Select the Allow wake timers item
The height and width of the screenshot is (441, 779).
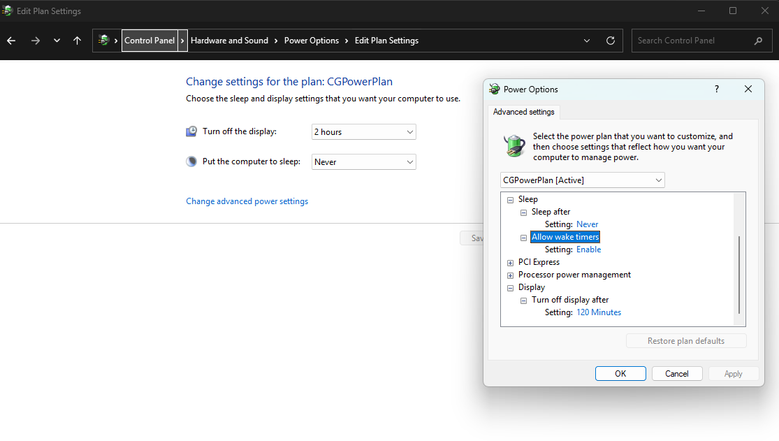[565, 237]
